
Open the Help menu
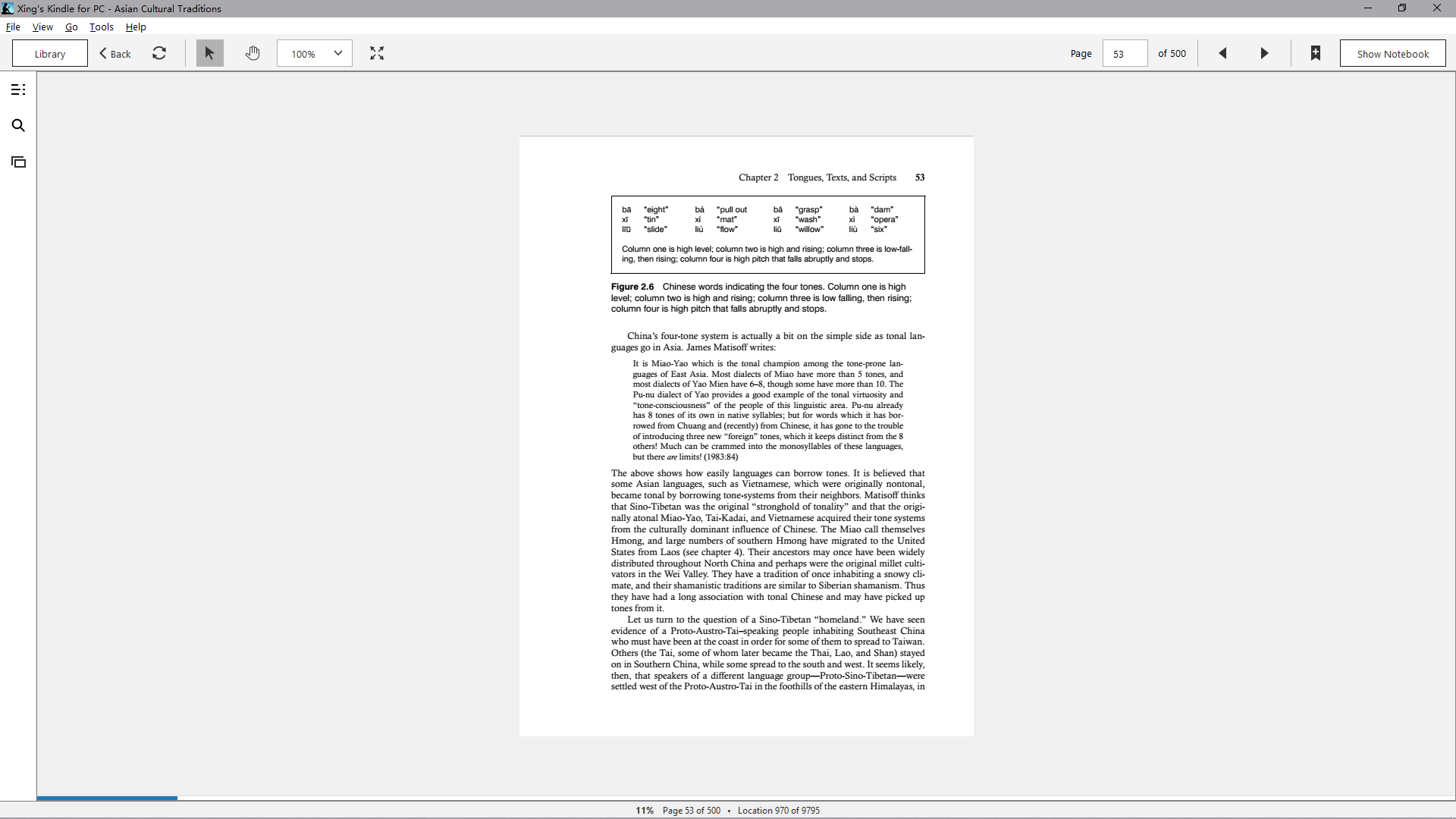(136, 27)
